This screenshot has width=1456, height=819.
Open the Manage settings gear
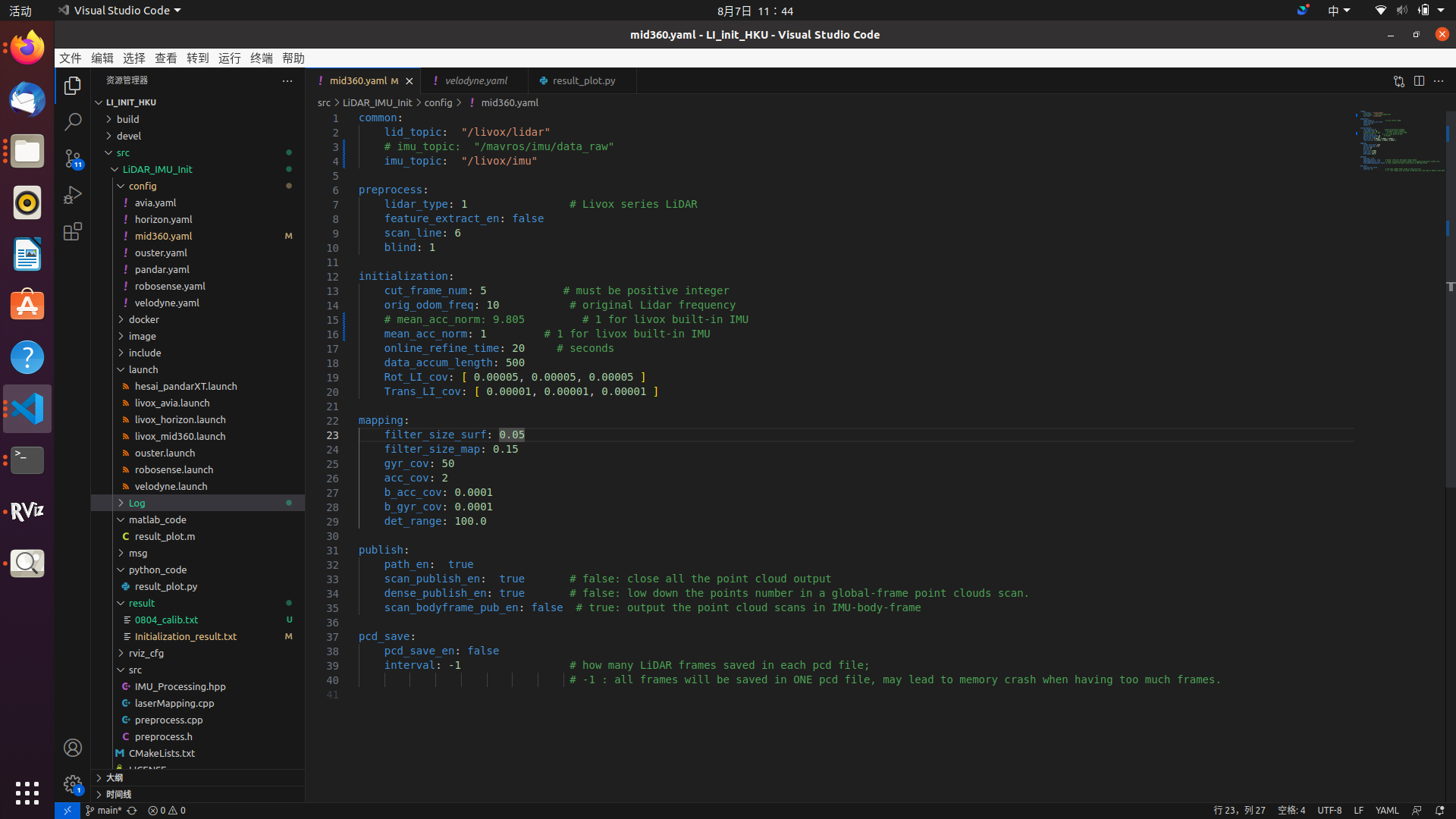73,783
